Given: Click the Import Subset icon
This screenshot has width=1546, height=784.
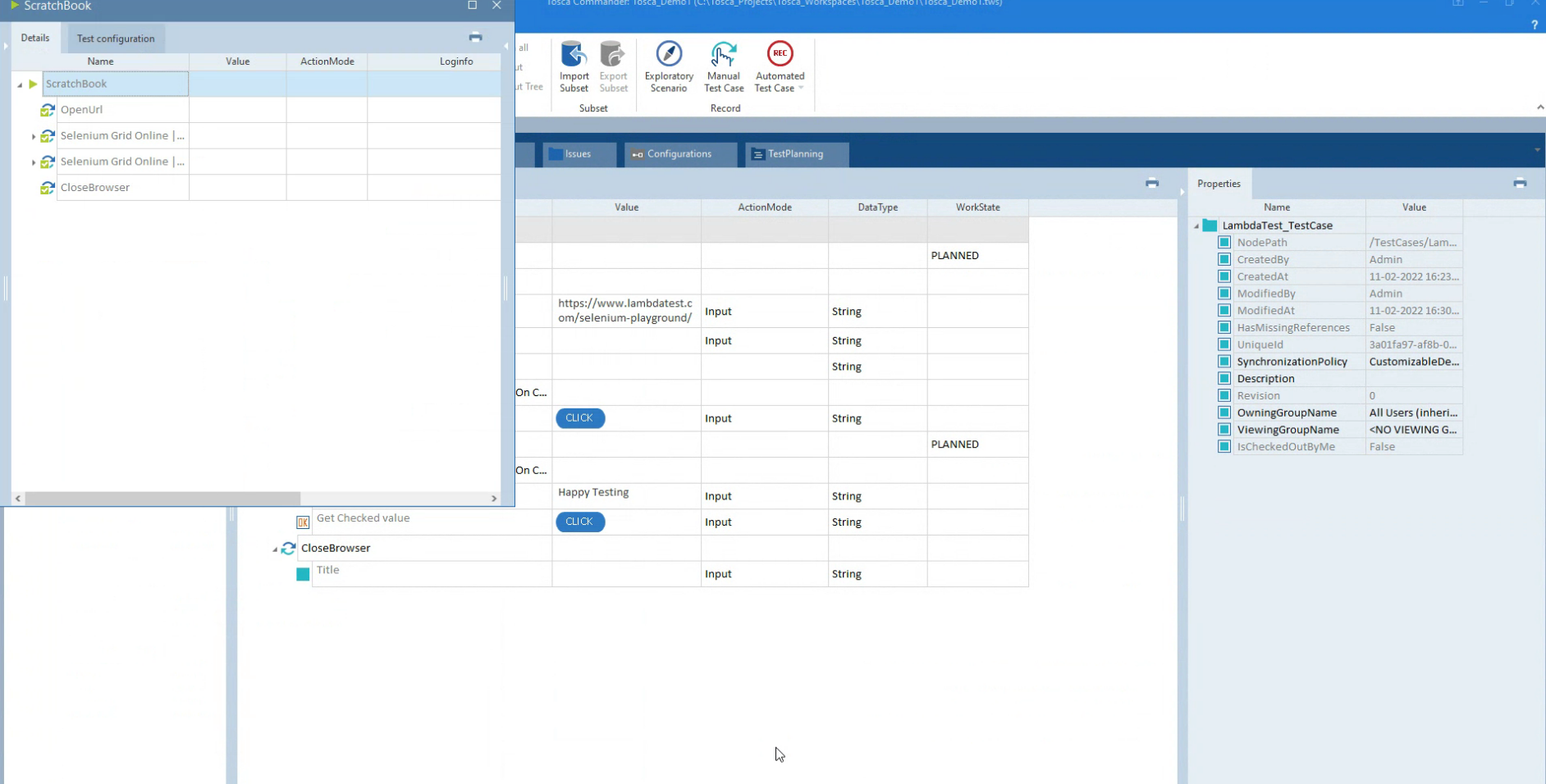Looking at the screenshot, I should pyautogui.click(x=574, y=55).
